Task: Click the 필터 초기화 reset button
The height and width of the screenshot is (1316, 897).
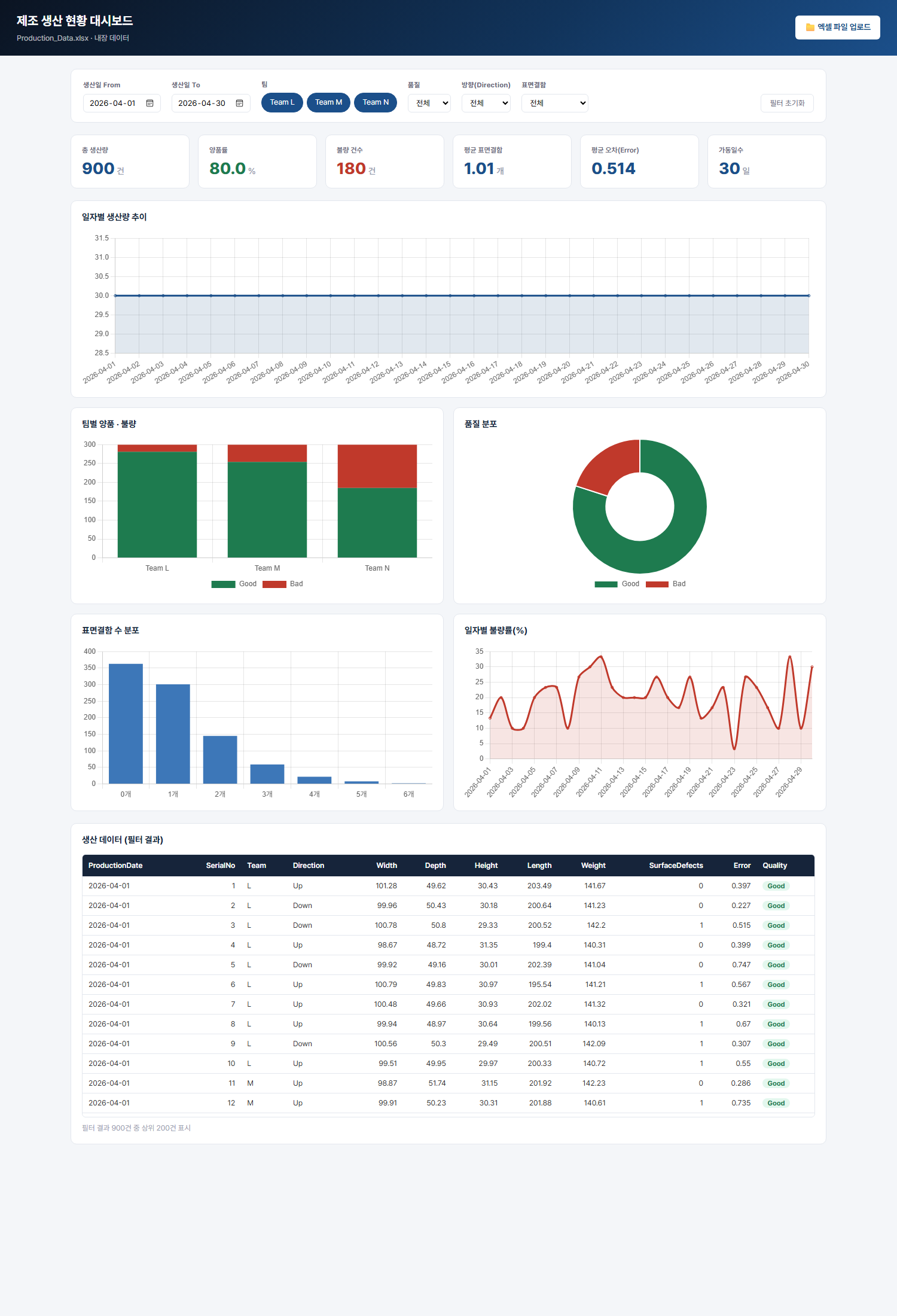Action: pos(787,103)
